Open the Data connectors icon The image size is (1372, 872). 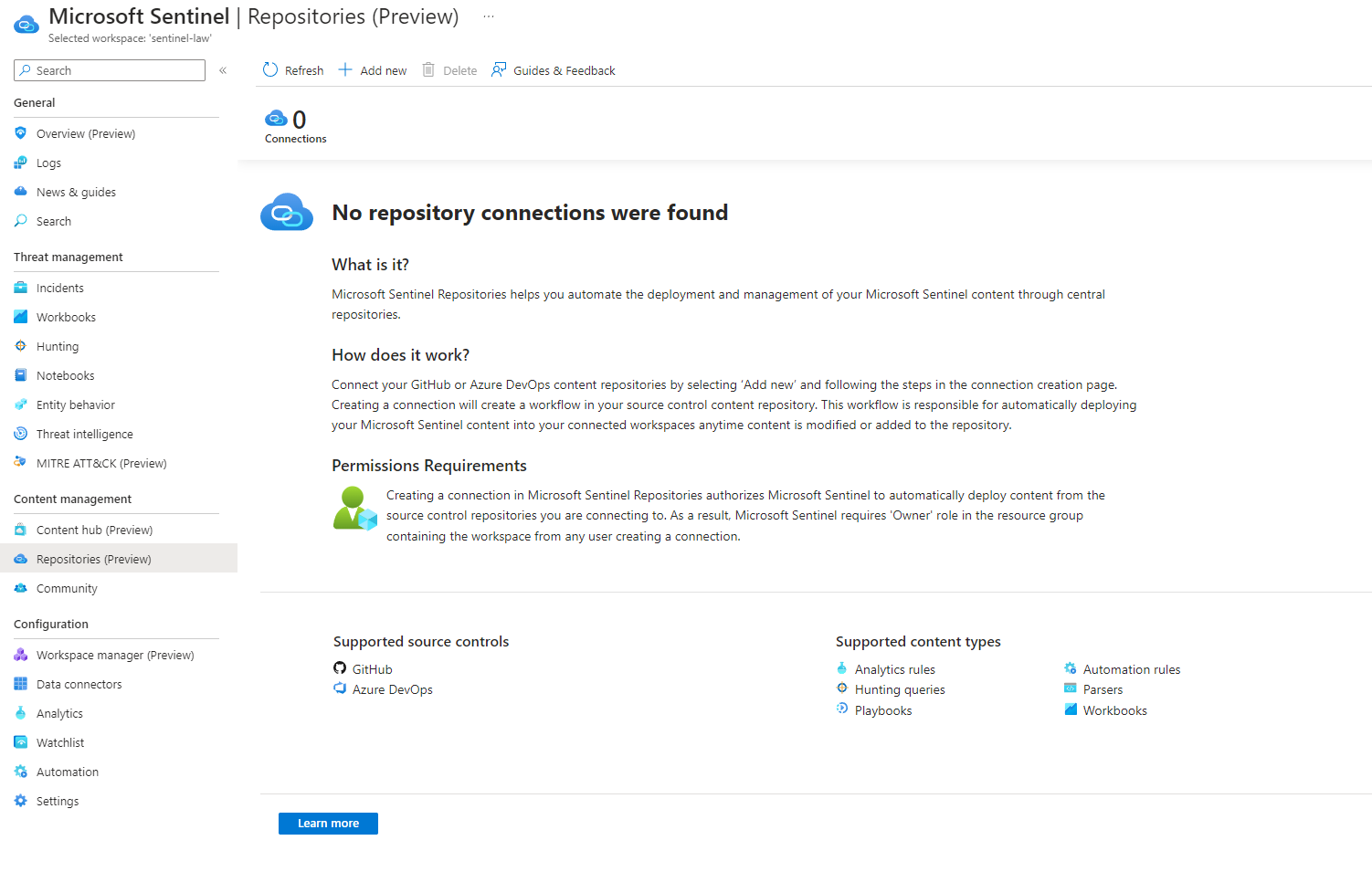(x=21, y=684)
